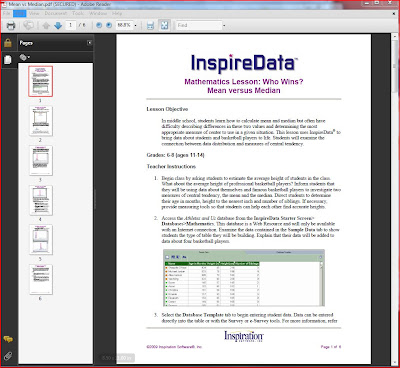Click the 'Teacher Instructions' heading
This screenshot has width=400, height=368.
tap(171, 166)
